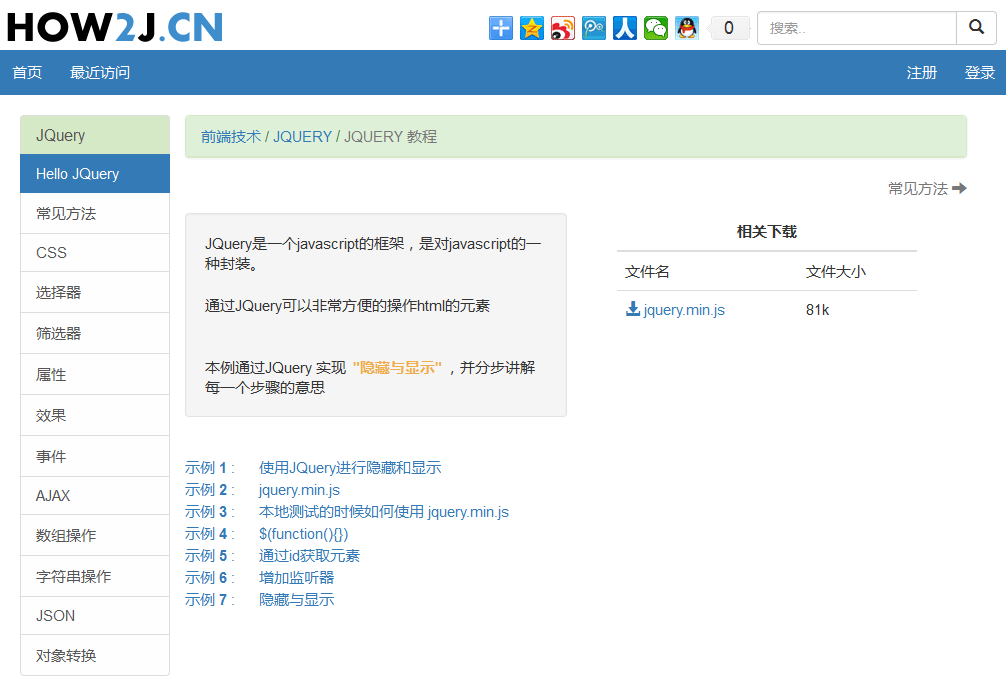Click the blue plus share icon

tap(500, 28)
